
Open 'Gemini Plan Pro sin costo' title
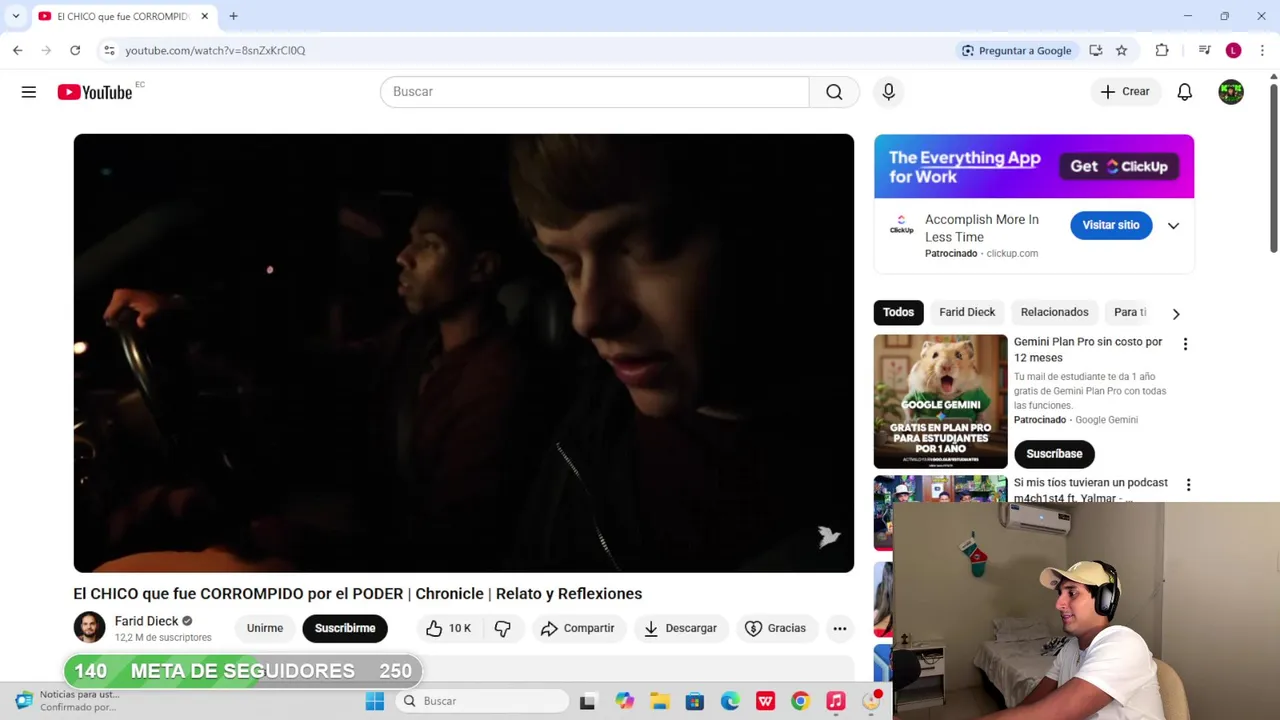pos(1088,350)
